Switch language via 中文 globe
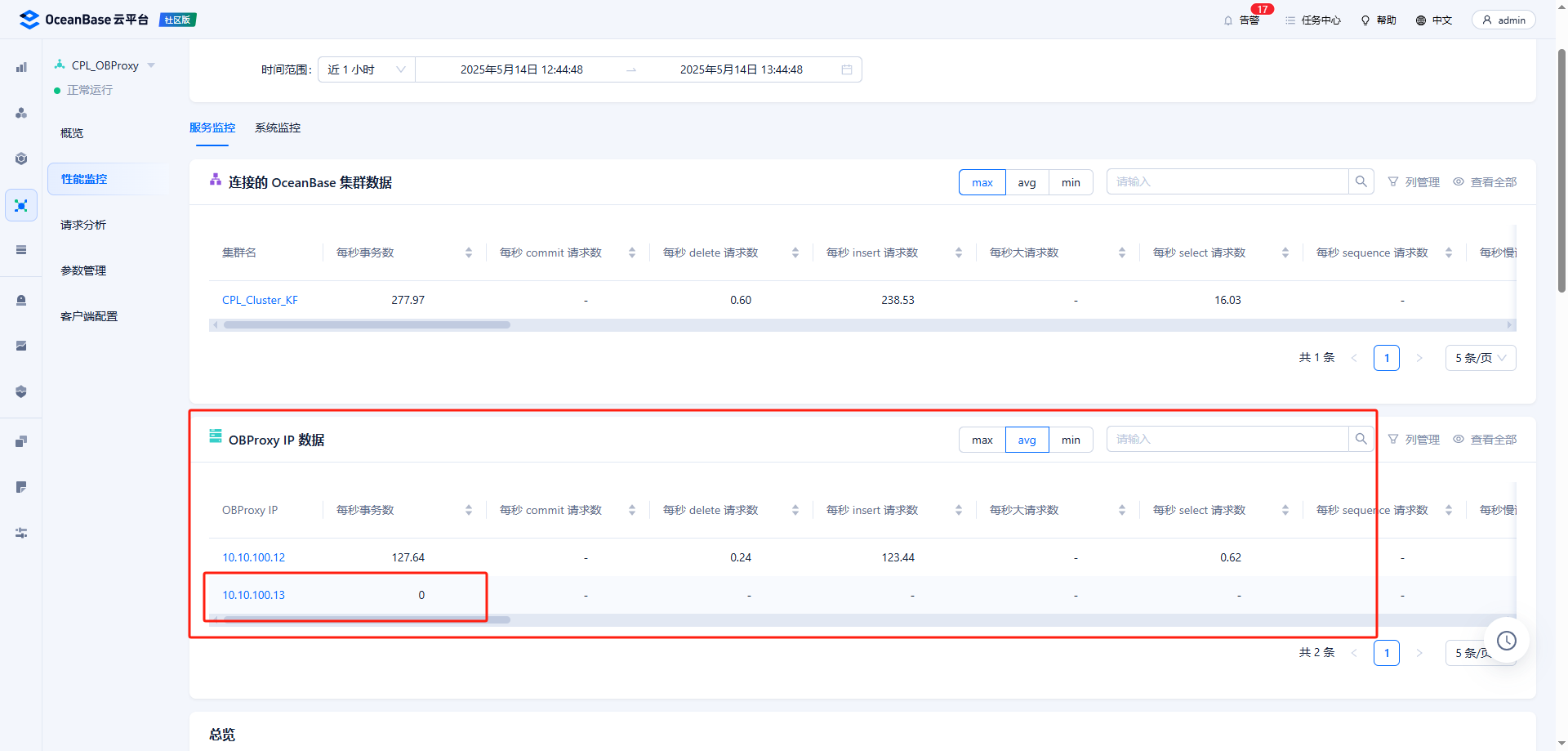1568x751 pixels. tap(1434, 20)
